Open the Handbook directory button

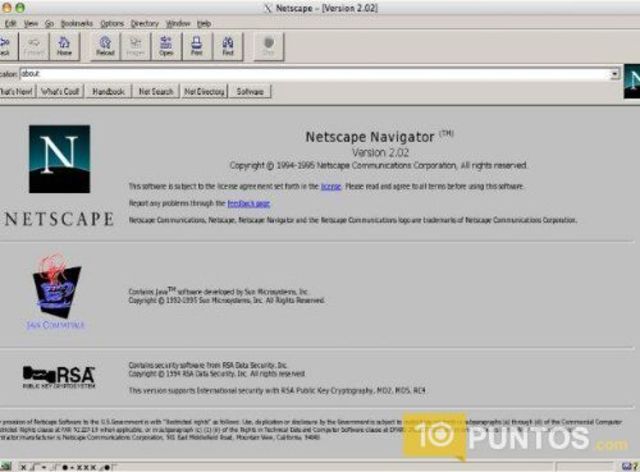coord(109,91)
